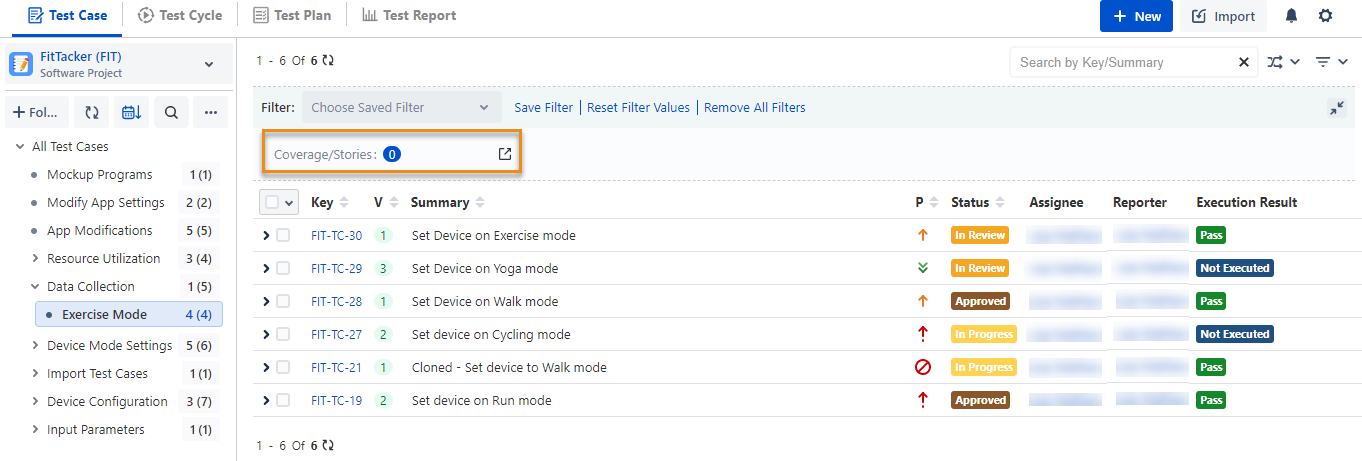Sort table by P priority arrows
The image size is (1362, 461).
(934, 202)
